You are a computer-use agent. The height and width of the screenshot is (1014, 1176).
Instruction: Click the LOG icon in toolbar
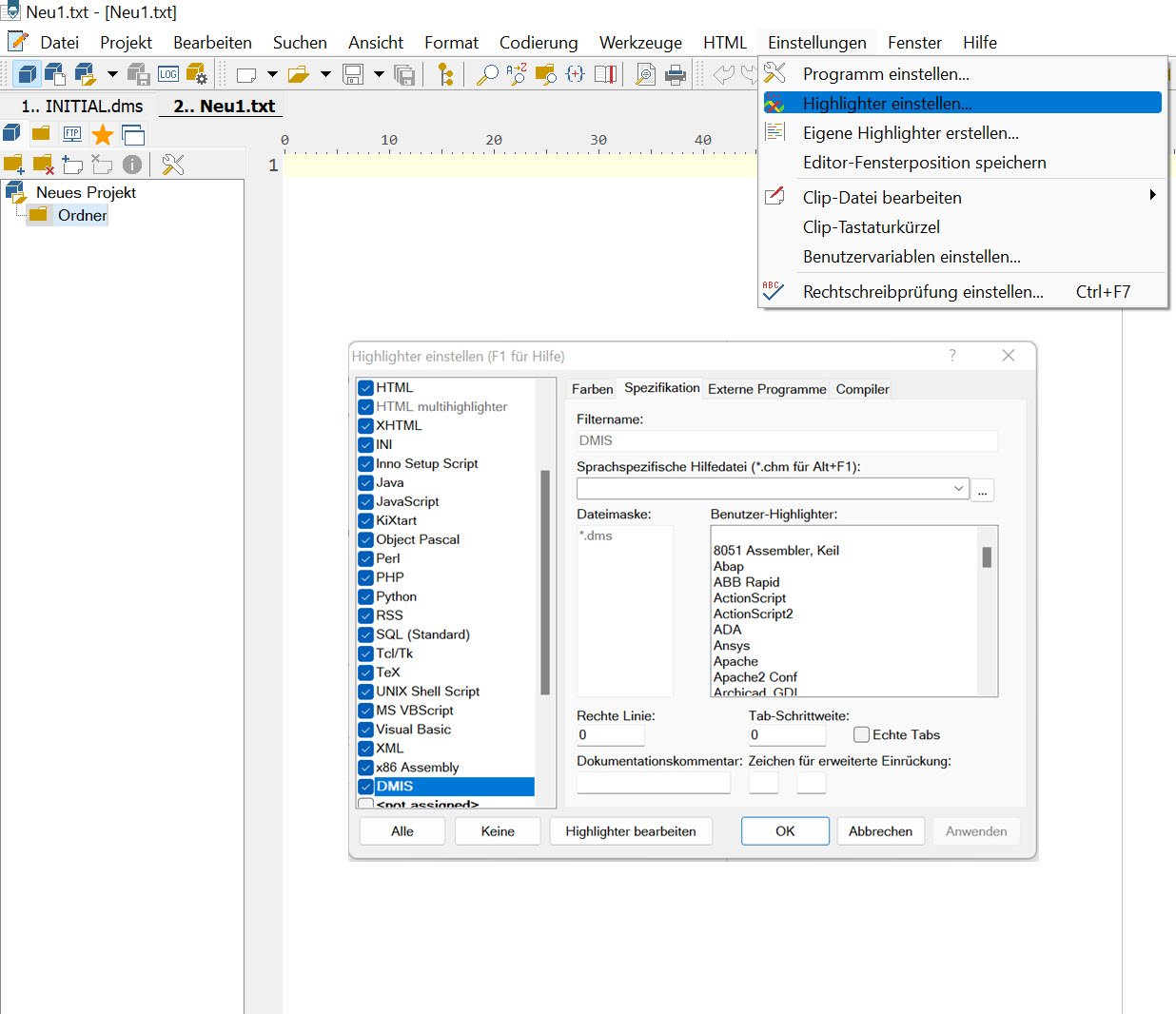click(168, 74)
